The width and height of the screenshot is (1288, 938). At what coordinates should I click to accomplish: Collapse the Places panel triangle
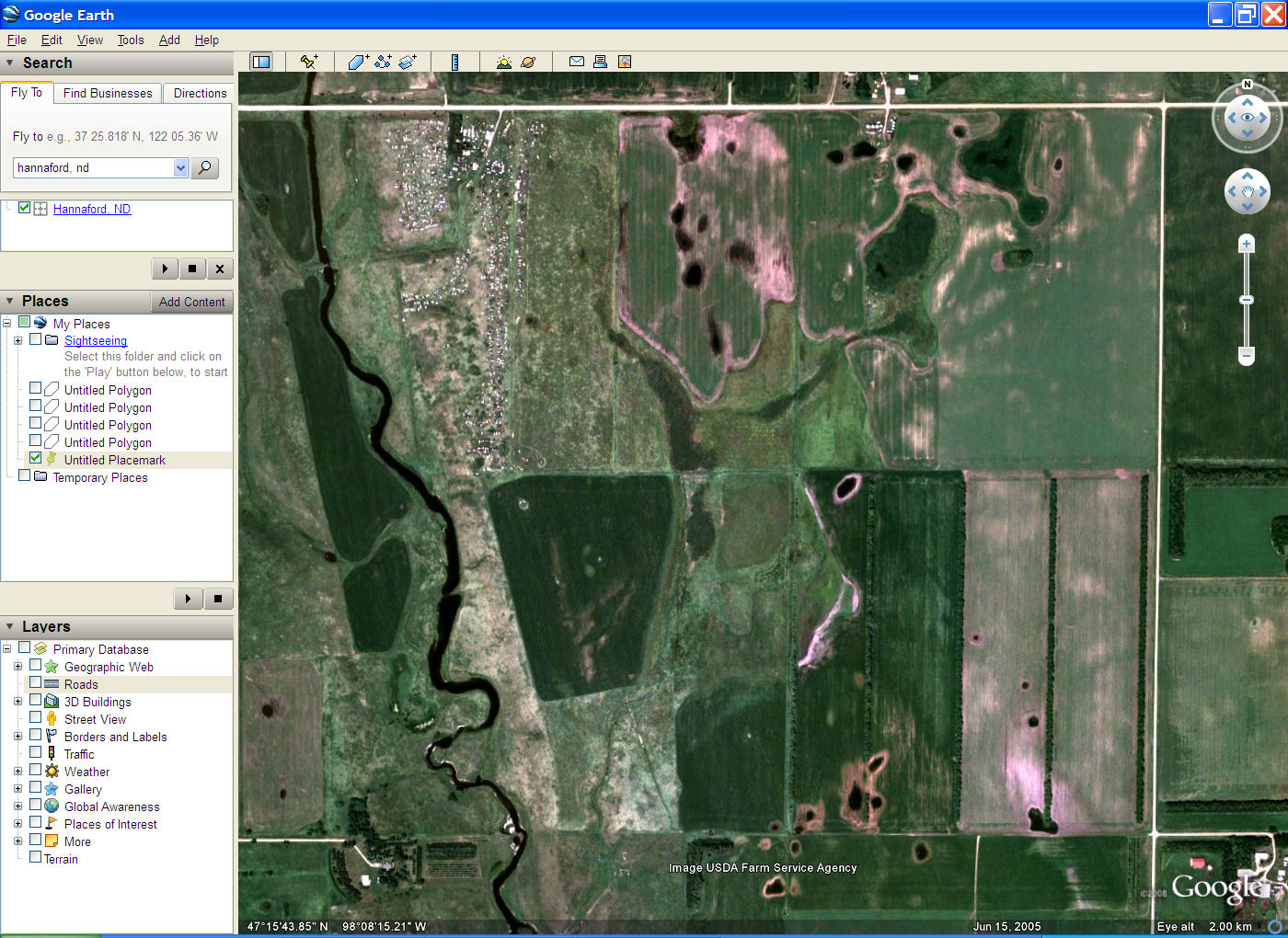10,302
